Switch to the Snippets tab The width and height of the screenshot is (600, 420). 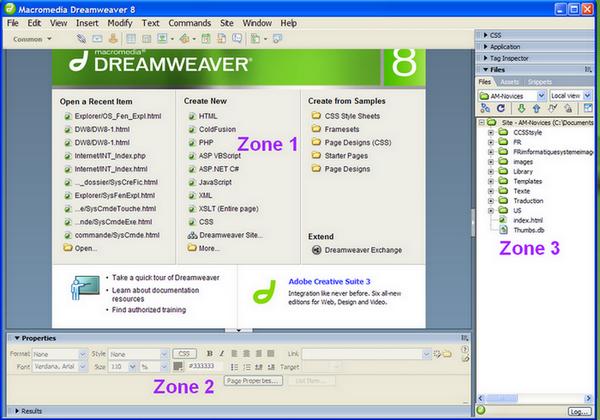[540, 82]
